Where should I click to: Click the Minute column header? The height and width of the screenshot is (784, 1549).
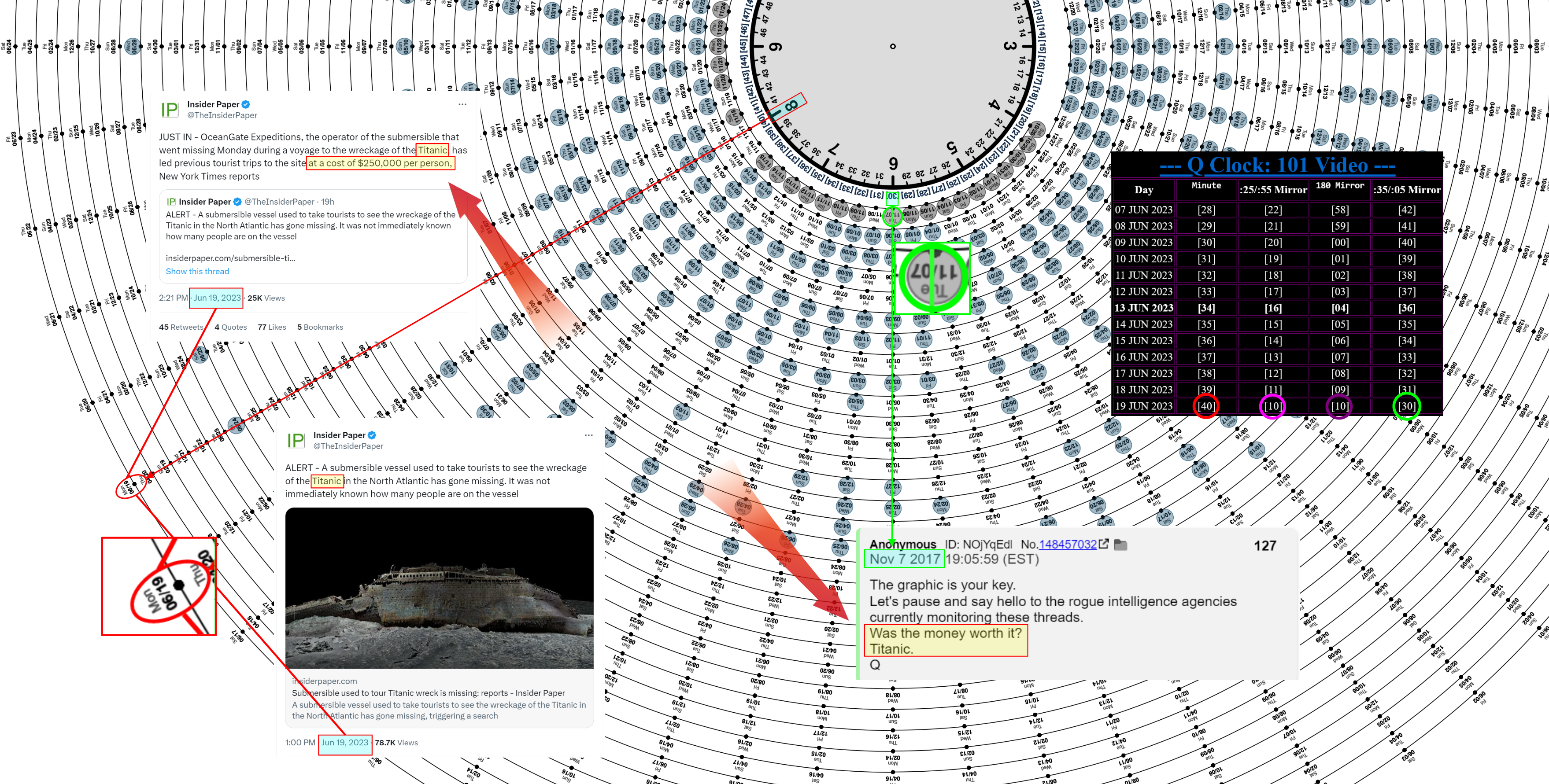[1206, 186]
